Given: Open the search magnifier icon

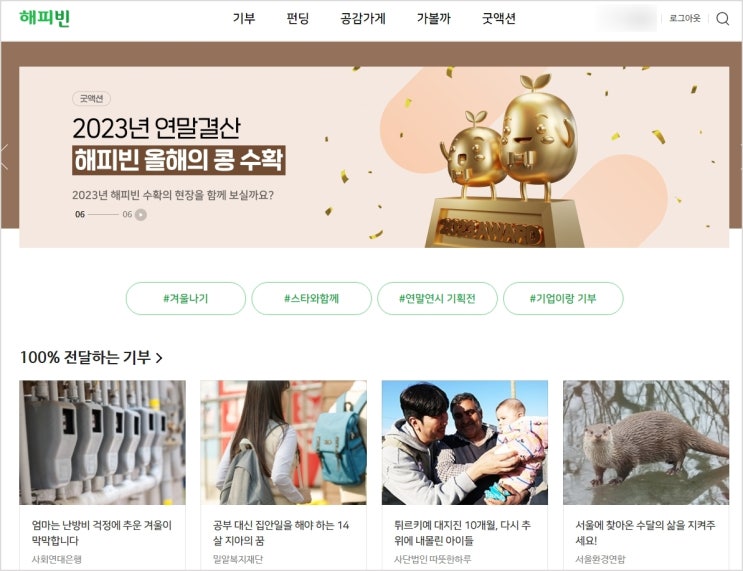Looking at the screenshot, I should 722,18.
